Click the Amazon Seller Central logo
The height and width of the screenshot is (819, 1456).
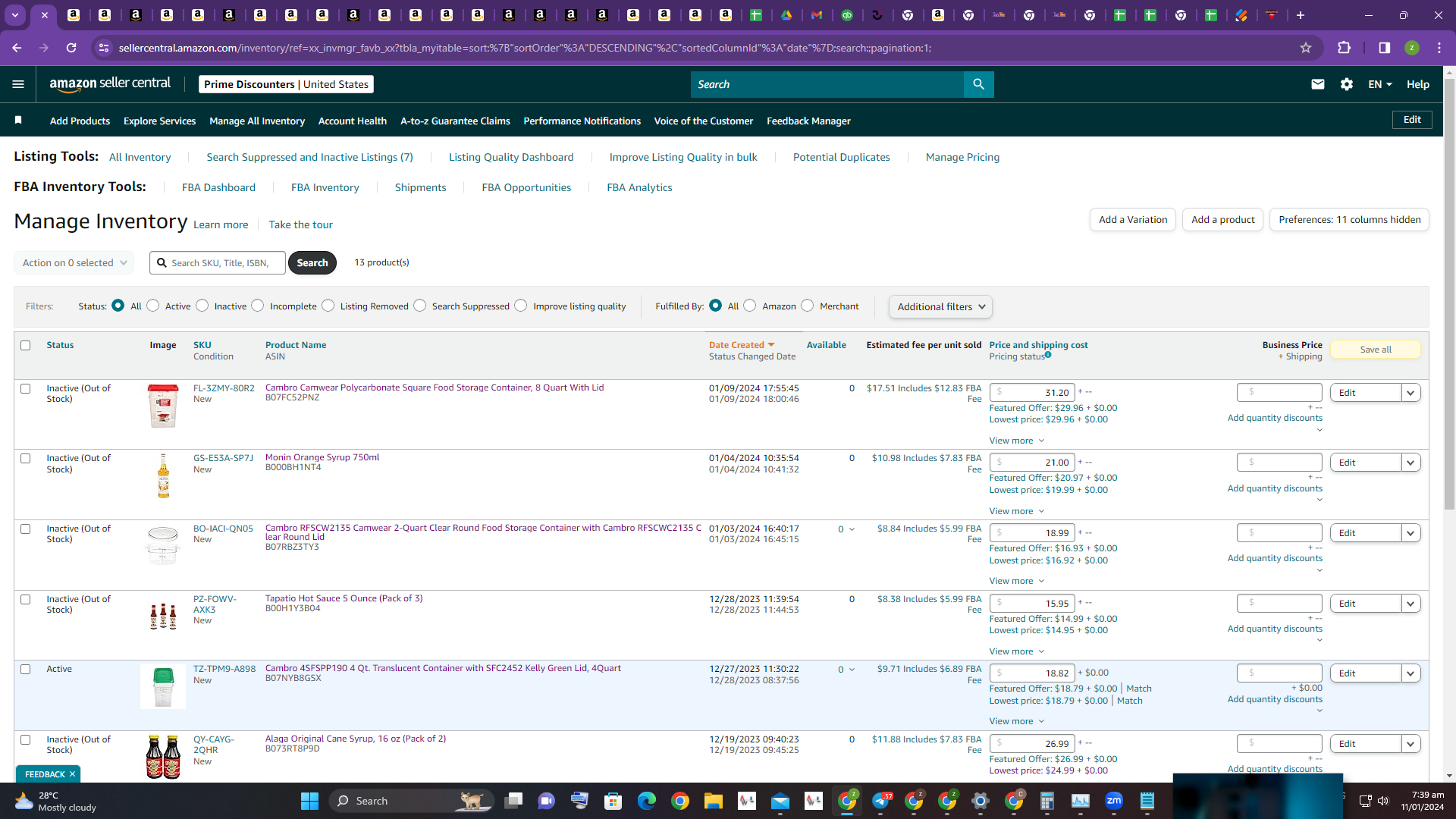point(110,84)
